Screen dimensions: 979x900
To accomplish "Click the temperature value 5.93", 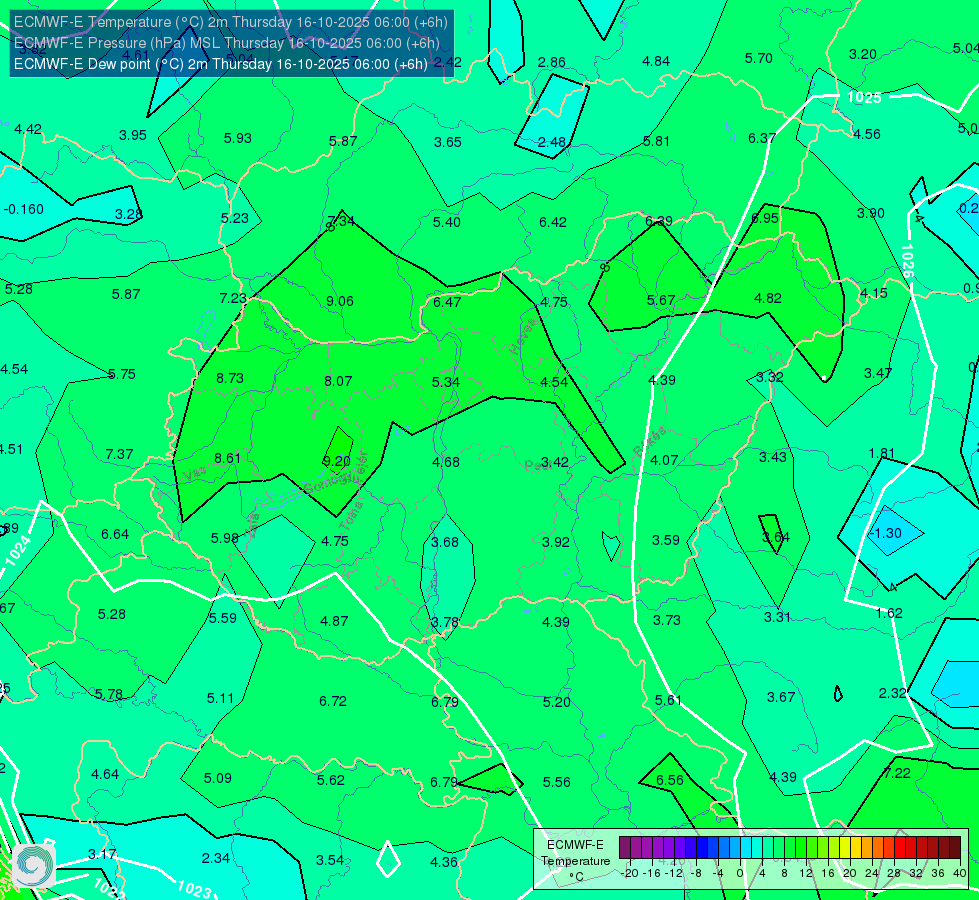I will coord(237,138).
